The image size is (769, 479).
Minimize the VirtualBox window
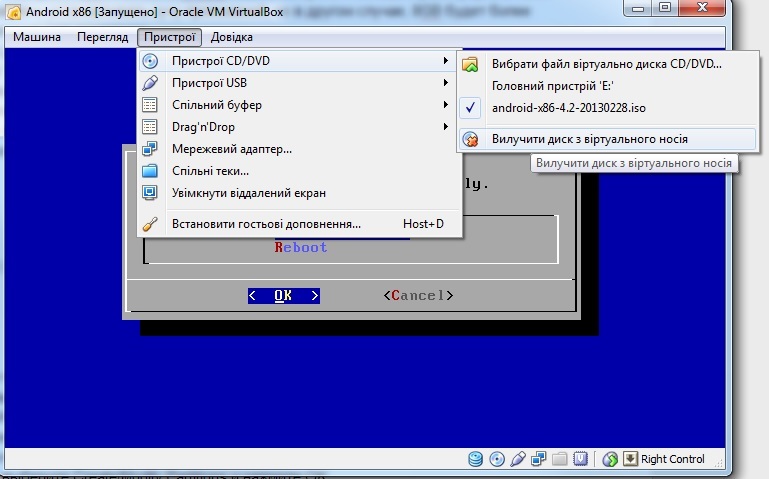(x=638, y=8)
